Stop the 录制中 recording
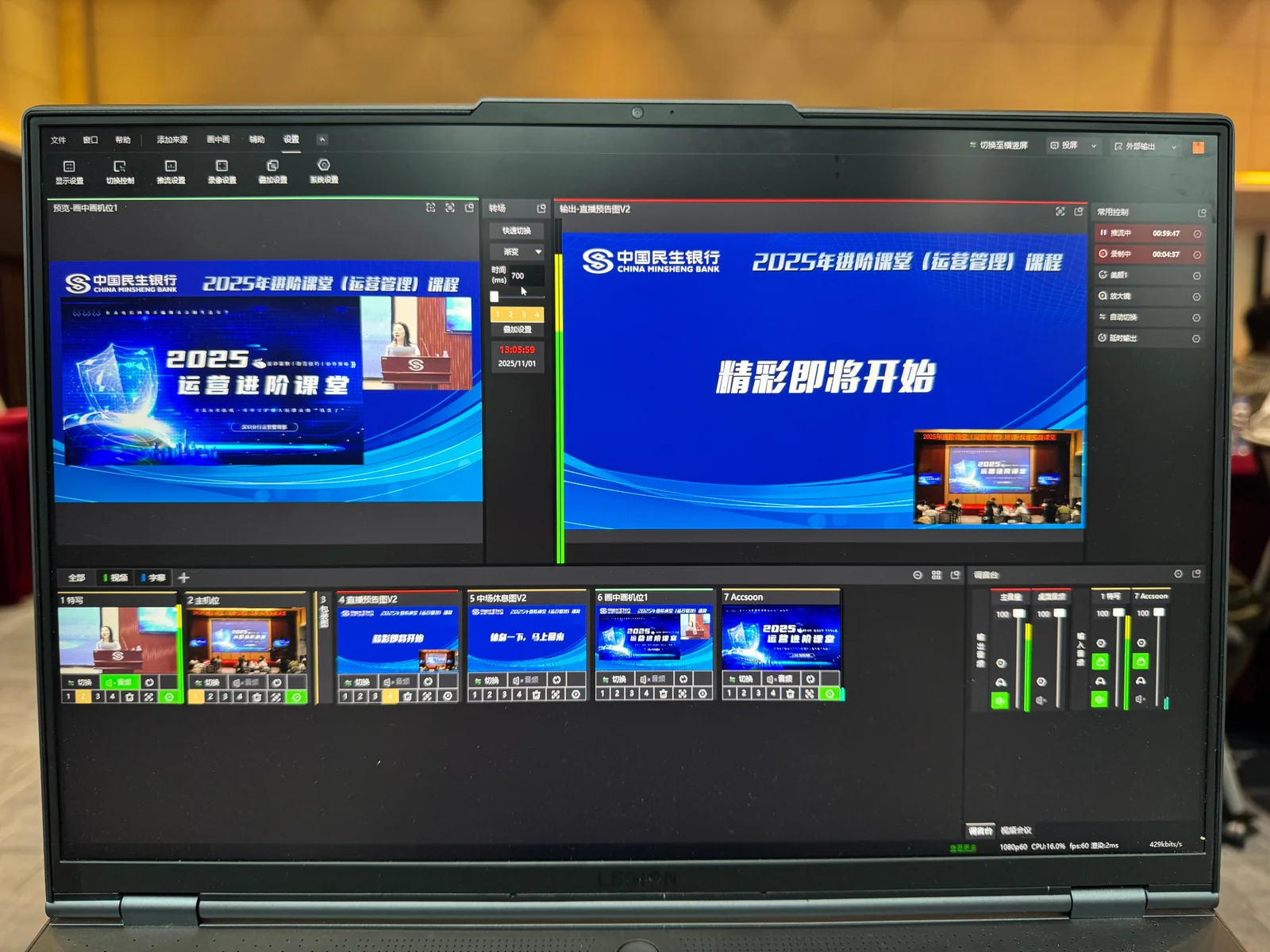 point(1103,254)
